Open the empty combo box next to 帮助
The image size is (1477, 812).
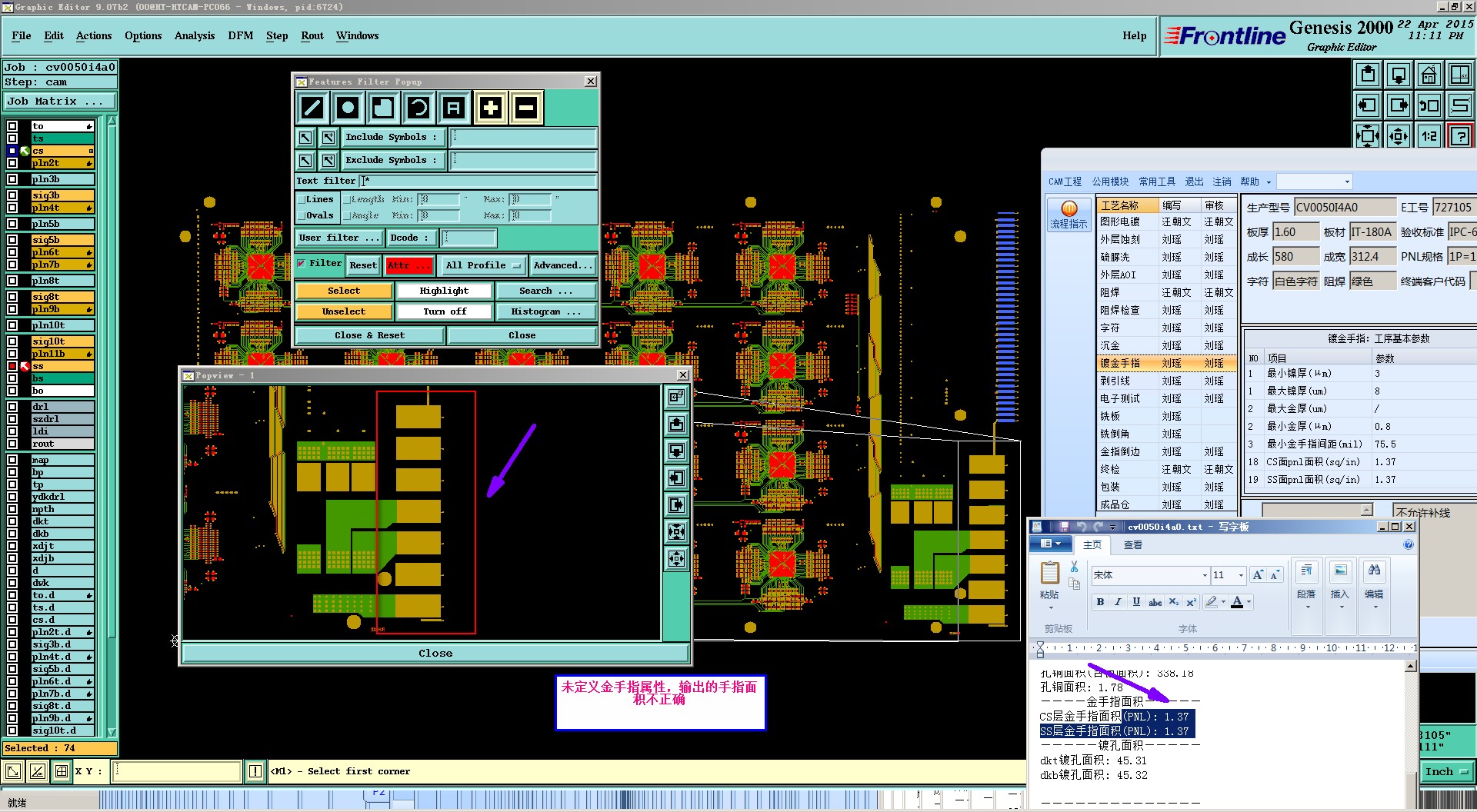(1315, 181)
